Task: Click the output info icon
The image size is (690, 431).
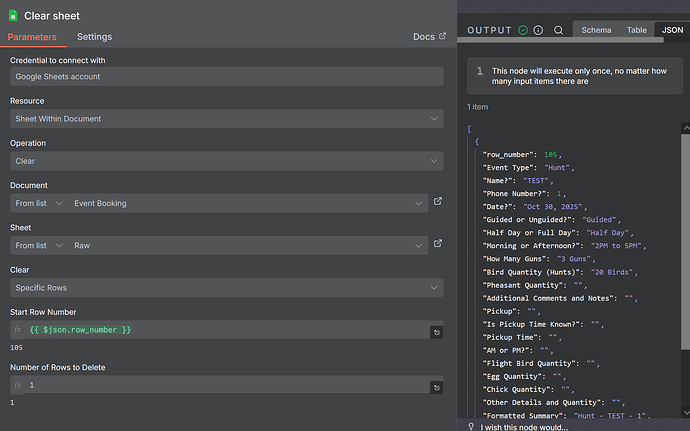Action: click(538, 30)
